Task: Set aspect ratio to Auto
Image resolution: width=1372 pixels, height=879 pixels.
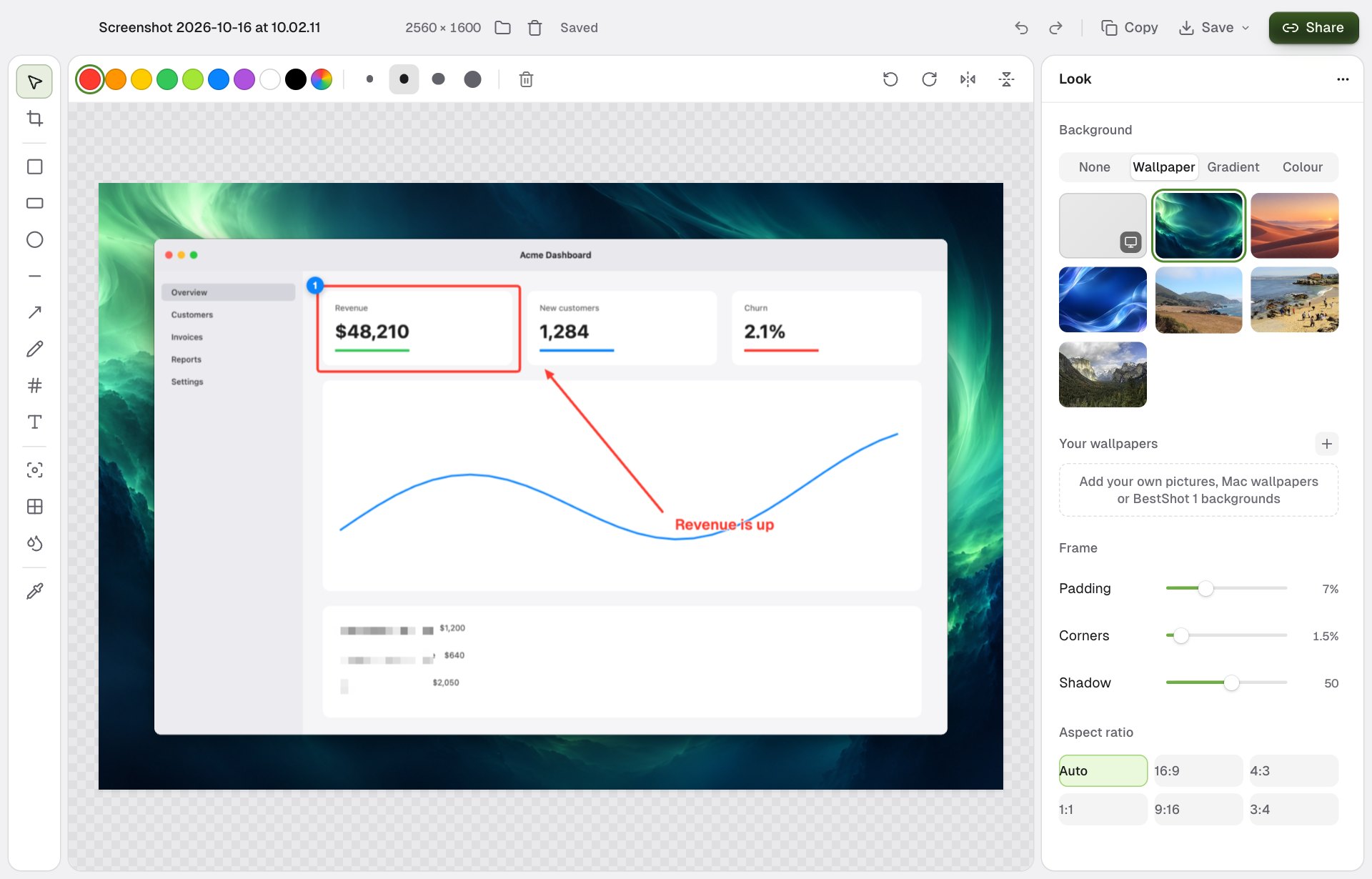Action: (1103, 771)
